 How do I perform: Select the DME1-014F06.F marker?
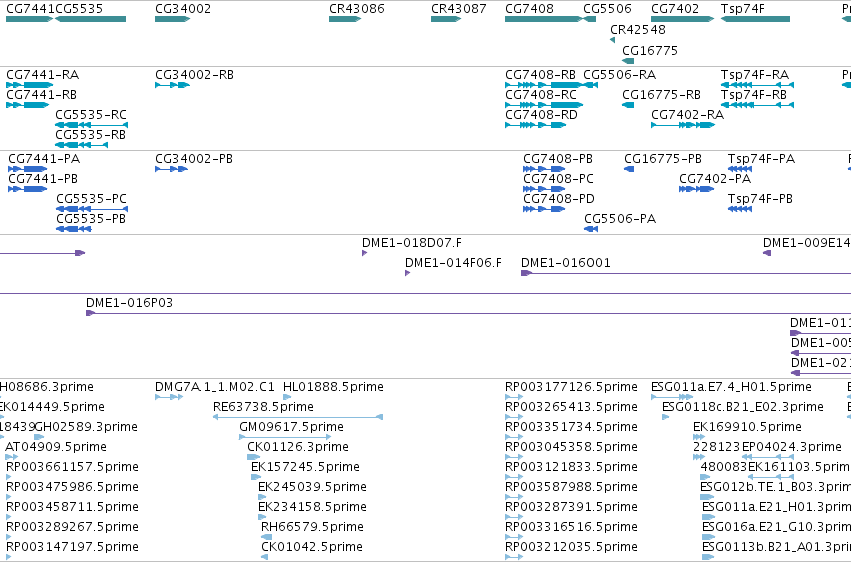point(407,273)
